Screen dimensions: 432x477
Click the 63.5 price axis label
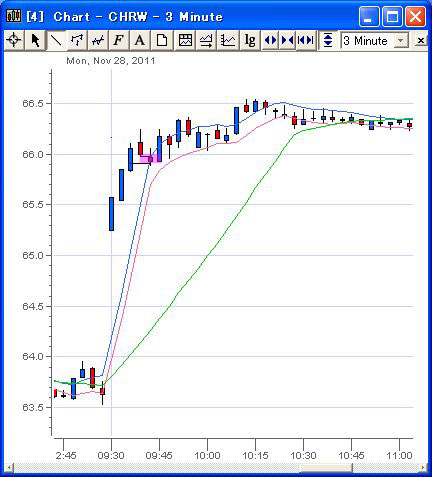(x=33, y=407)
